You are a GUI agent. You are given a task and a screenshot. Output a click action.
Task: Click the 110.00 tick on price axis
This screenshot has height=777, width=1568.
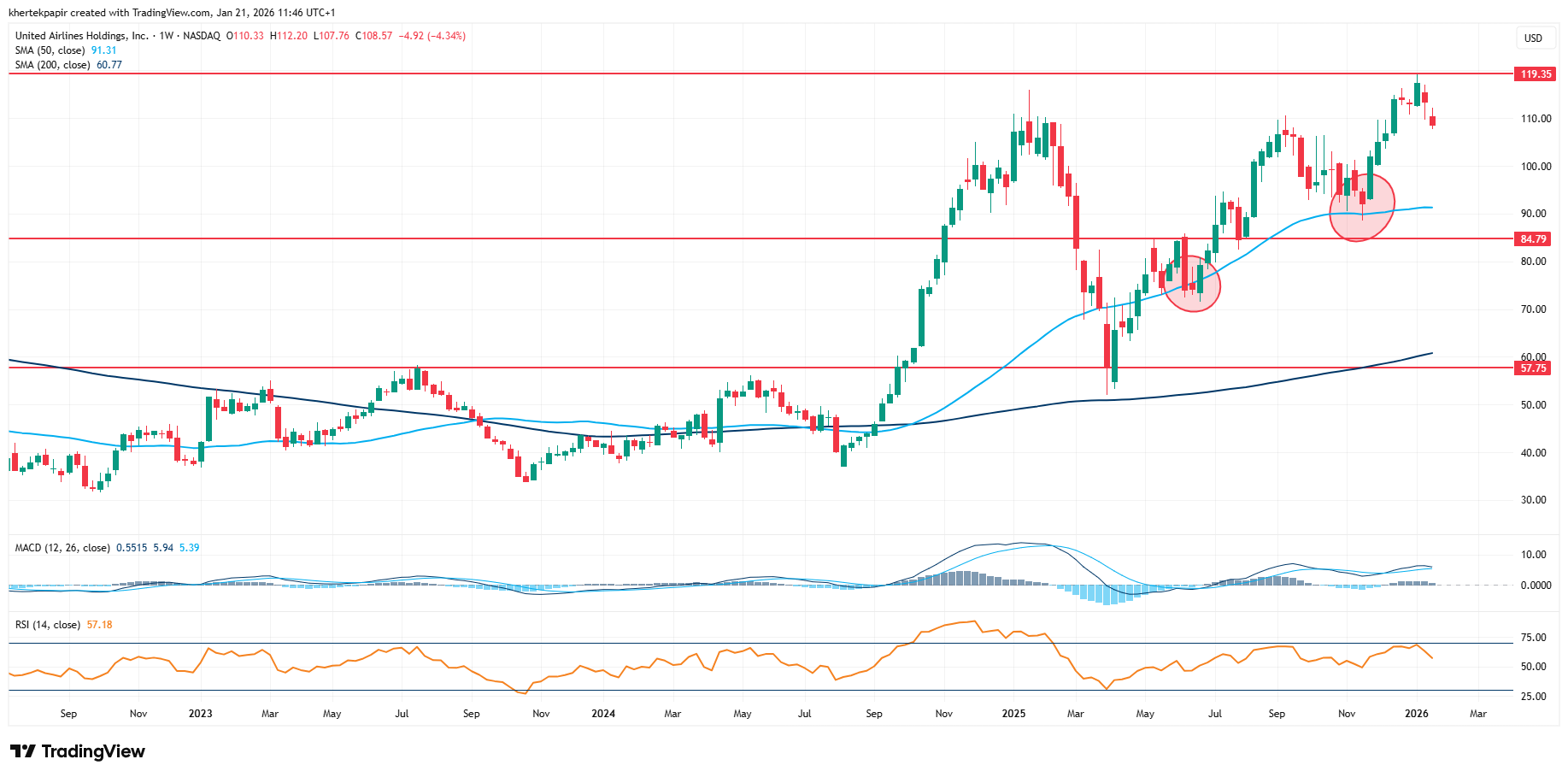(1536, 119)
